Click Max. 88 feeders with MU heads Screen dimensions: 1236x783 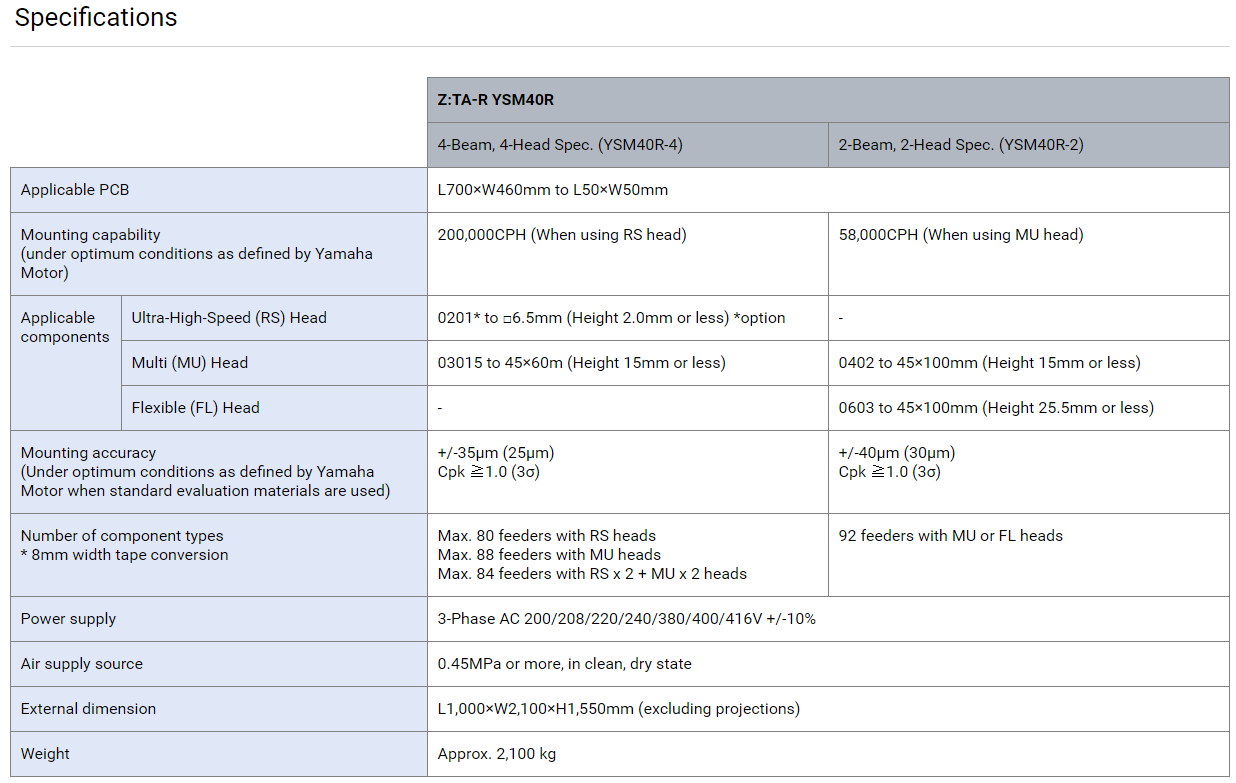point(549,555)
